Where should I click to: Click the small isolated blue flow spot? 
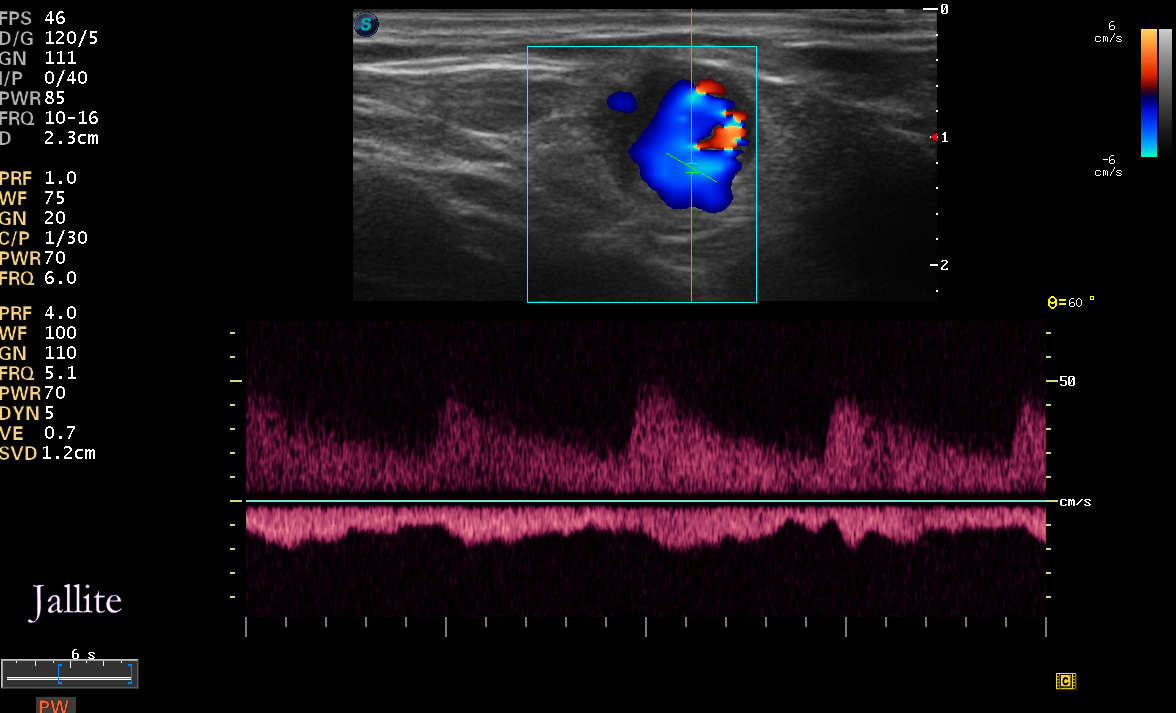[x=622, y=102]
